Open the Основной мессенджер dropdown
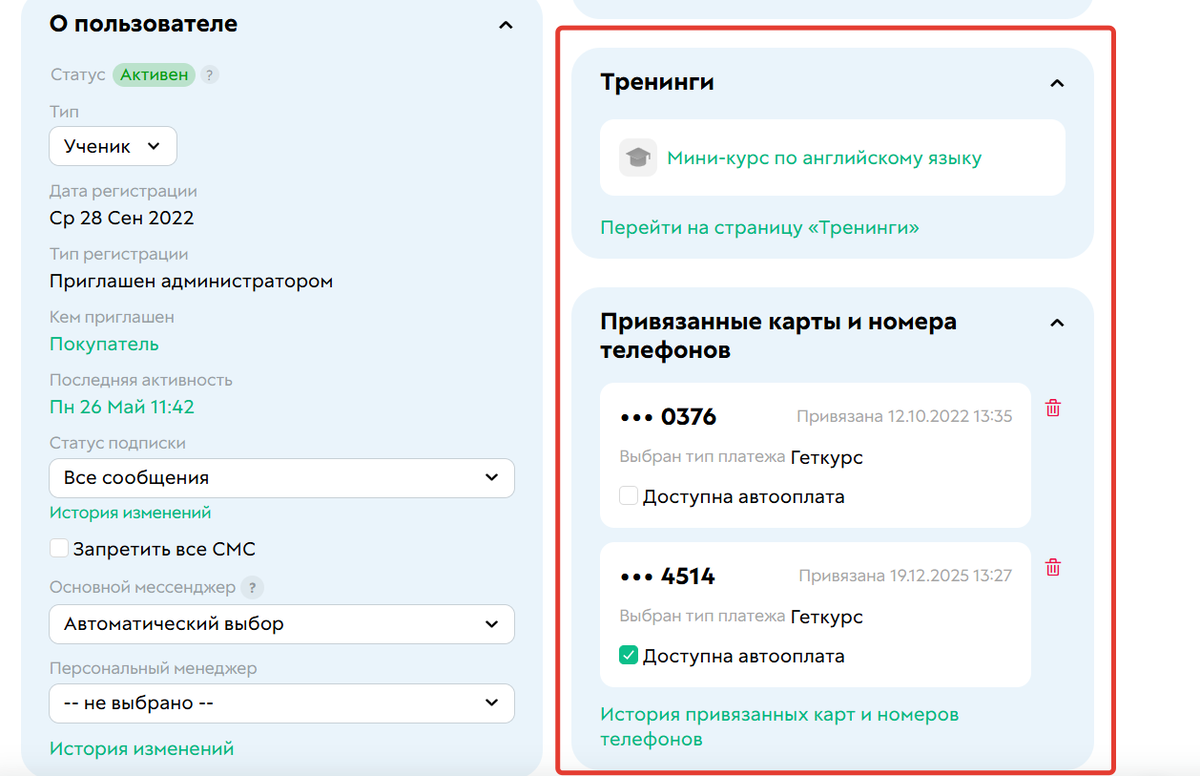 (281, 622)
